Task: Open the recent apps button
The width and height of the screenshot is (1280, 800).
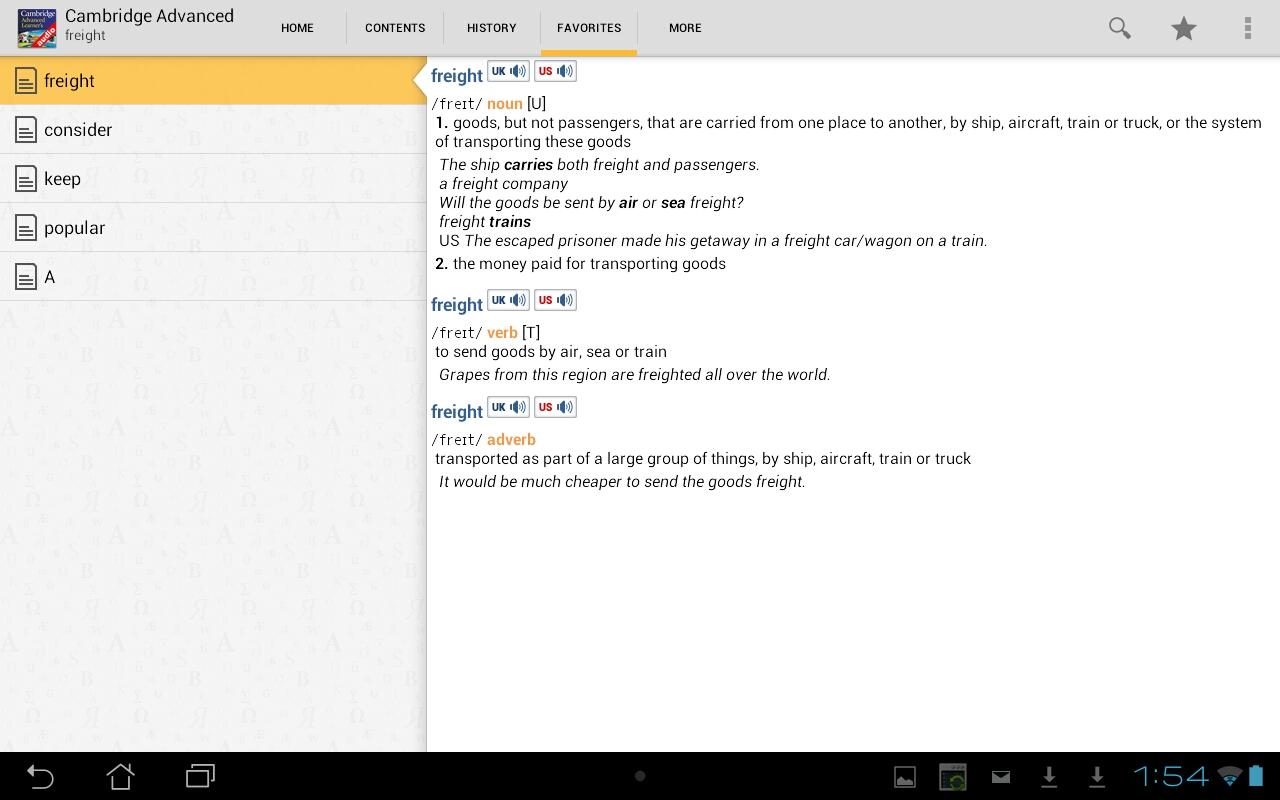Action: 201,776
